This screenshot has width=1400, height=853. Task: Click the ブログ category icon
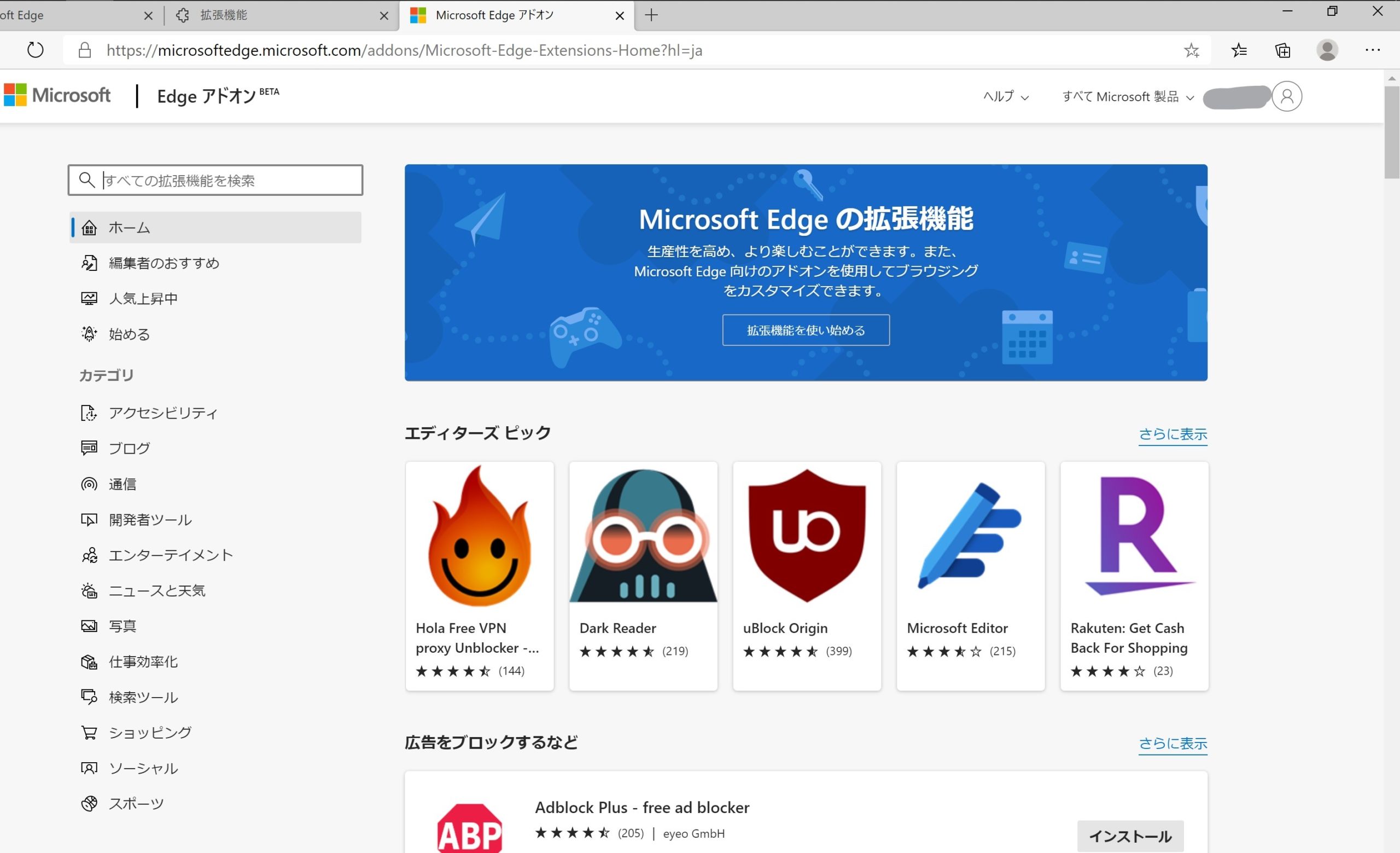[89, 448]
